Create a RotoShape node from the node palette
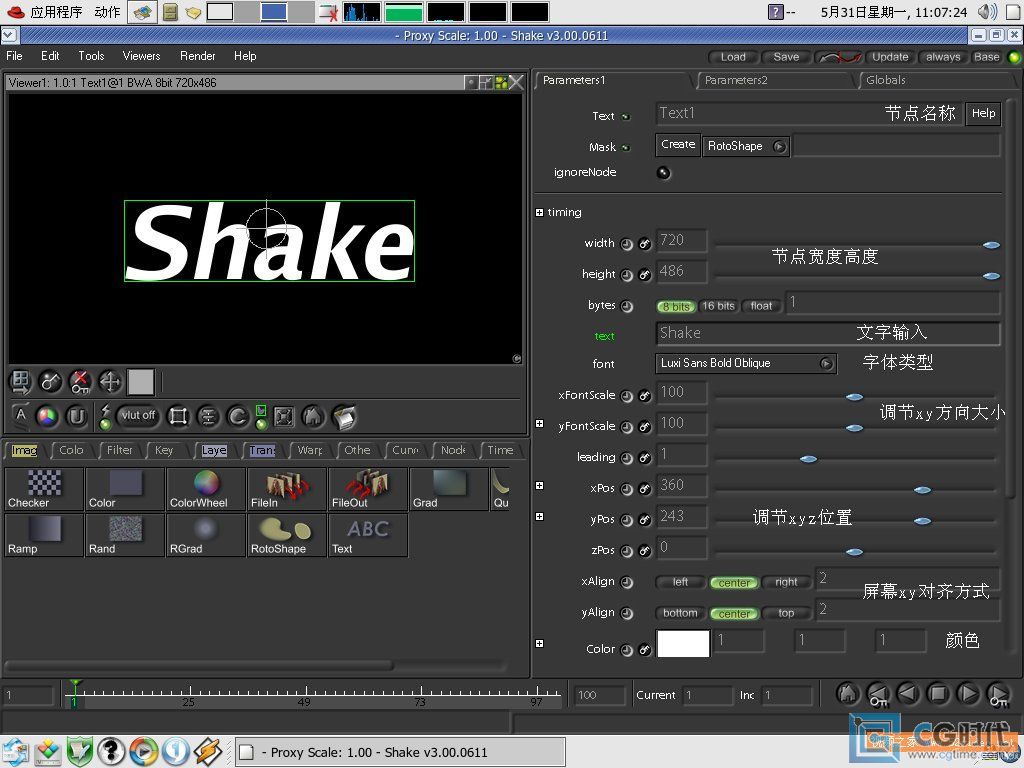The image size is (1024, 768). 287,535
